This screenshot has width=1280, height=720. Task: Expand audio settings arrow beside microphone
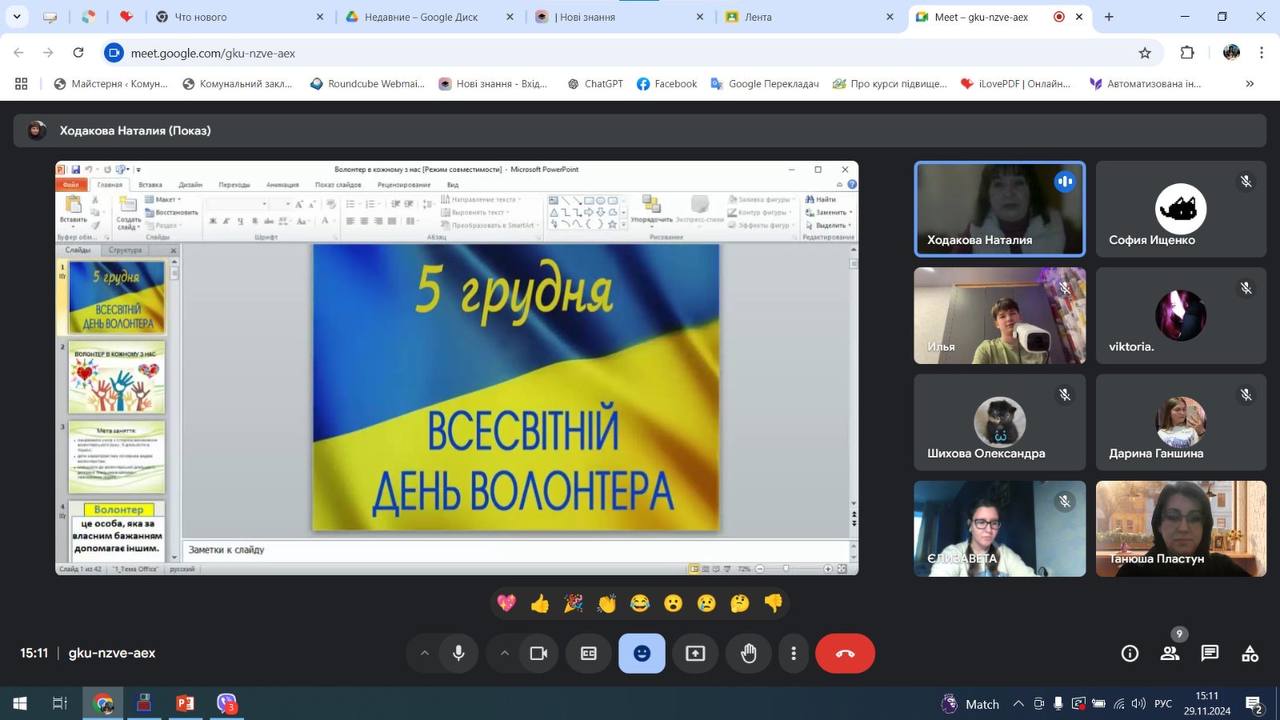pyautogui.click(x=424, y=653)
